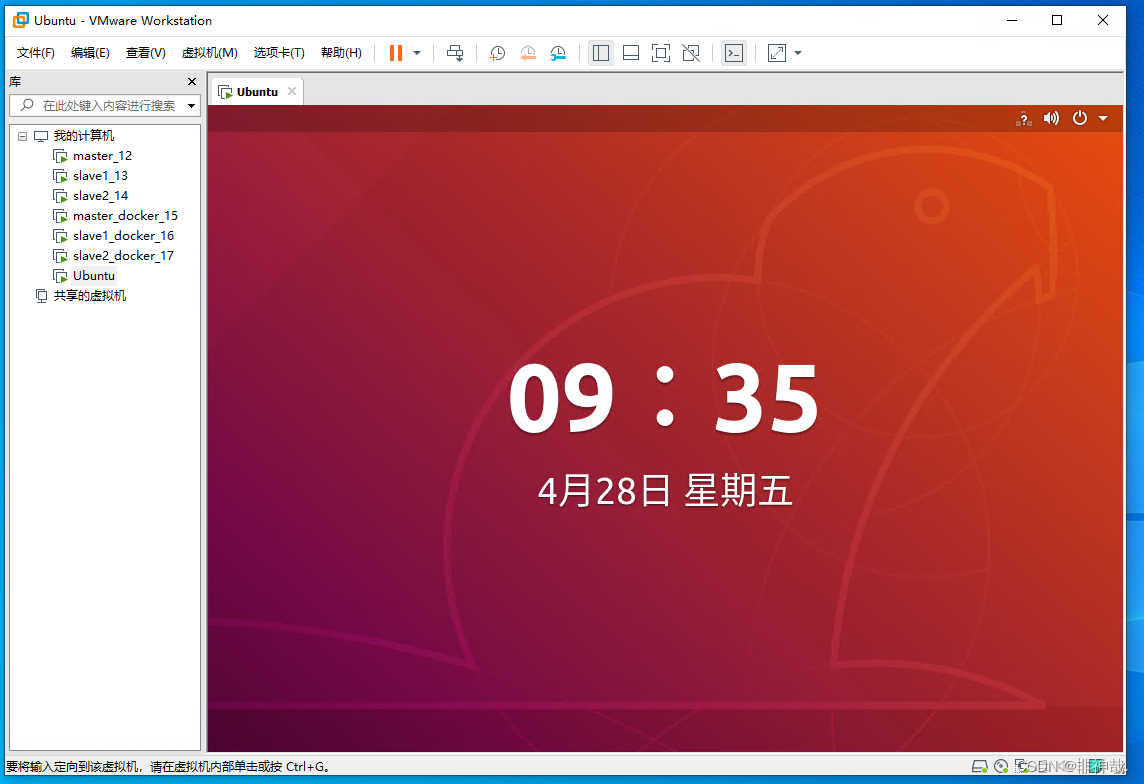Click the master_docker_15 VM icon
The width and height of the screenshot is (1144, 784).
tap(61, 216)
